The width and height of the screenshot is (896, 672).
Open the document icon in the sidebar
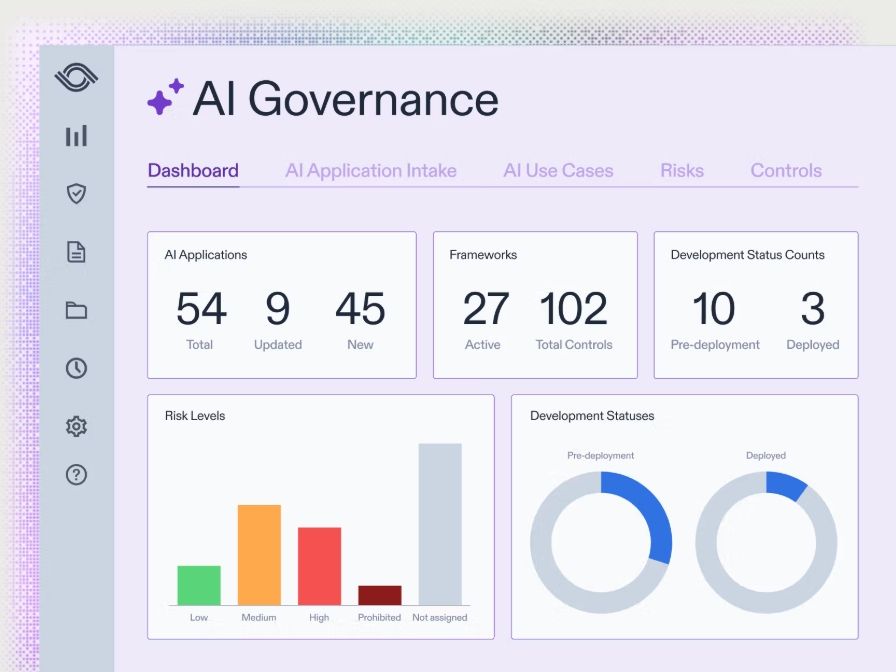point(76,252)
